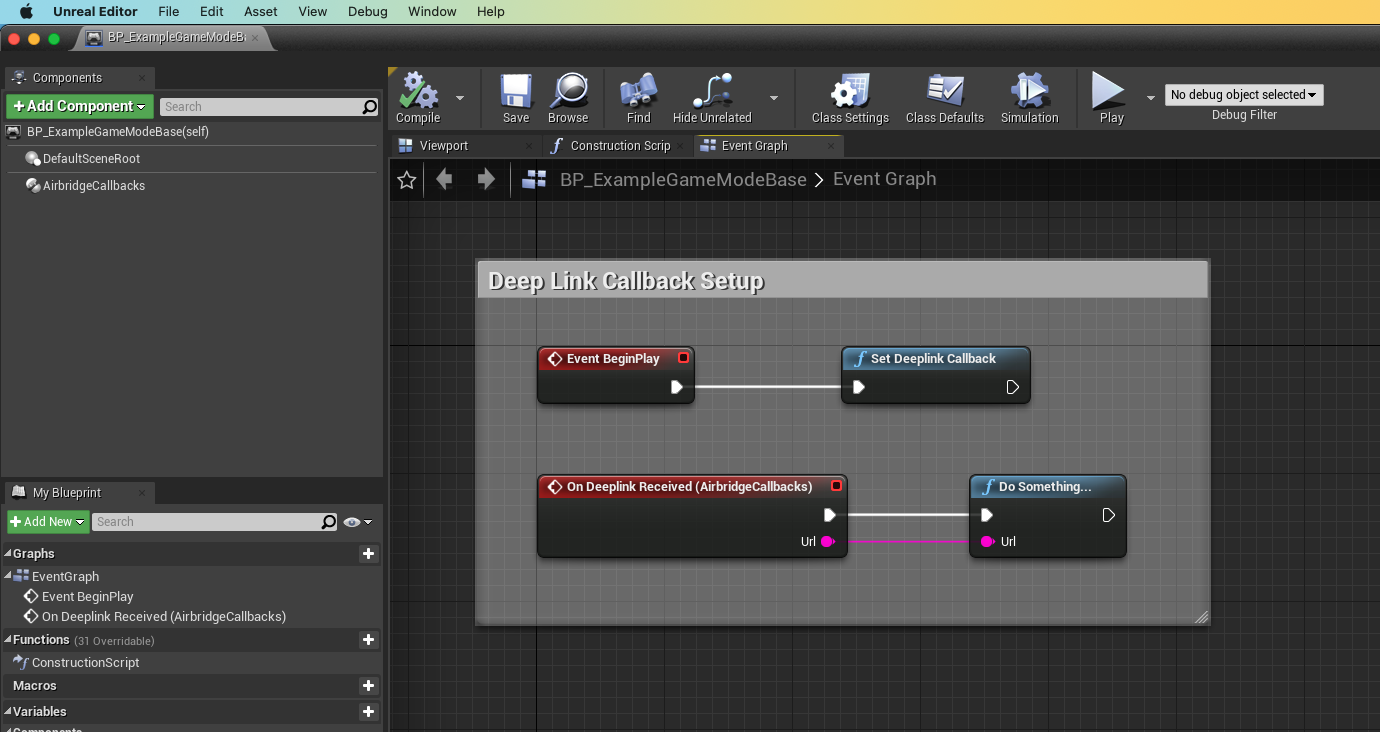The height and width of the screenshot is (732, 1380).
Task: Open the debug object selector dropdown
Action: click(x=1244, y=95)
